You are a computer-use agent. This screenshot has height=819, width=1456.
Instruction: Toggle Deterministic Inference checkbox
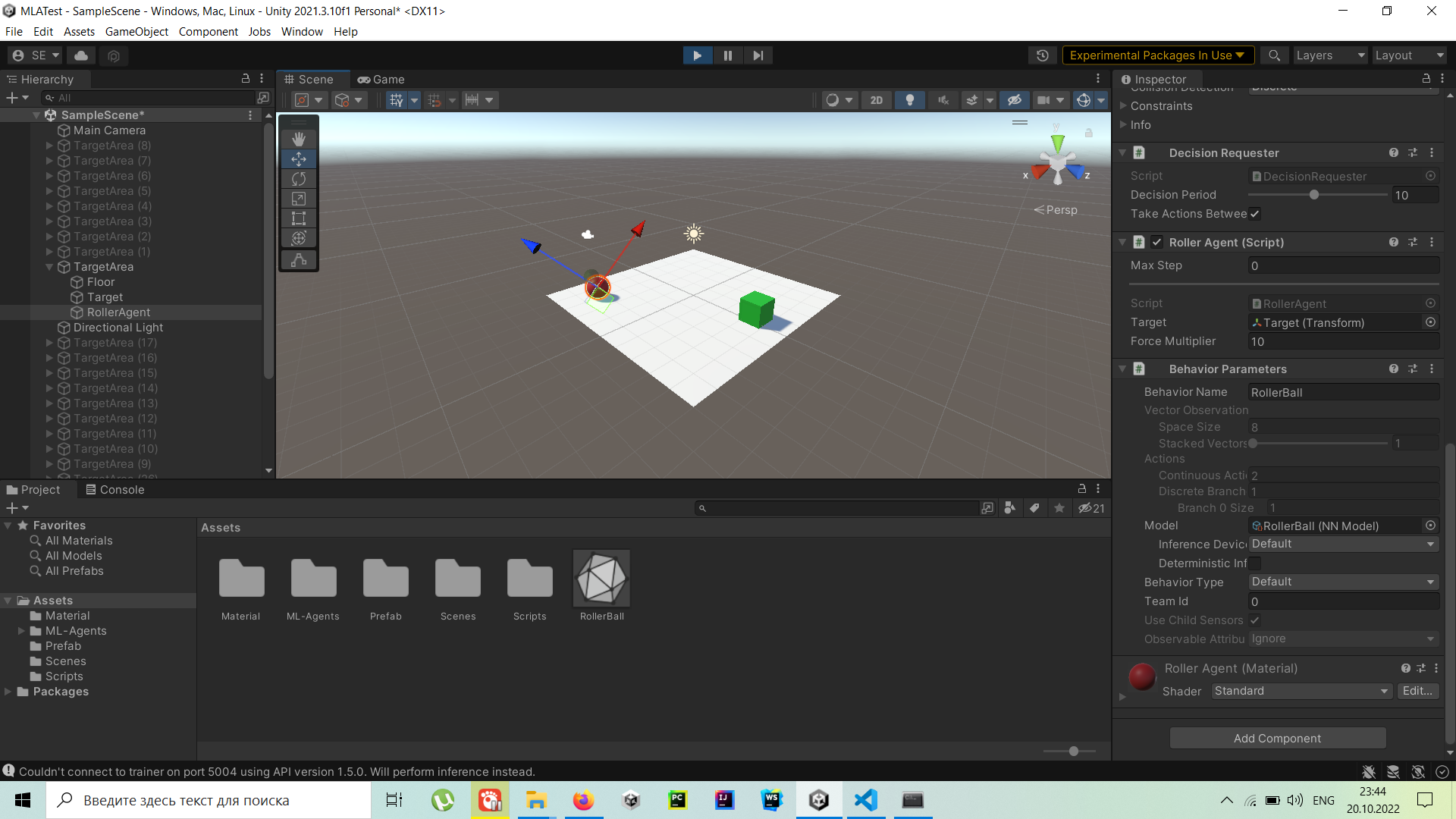click(x=1255, y=563)
